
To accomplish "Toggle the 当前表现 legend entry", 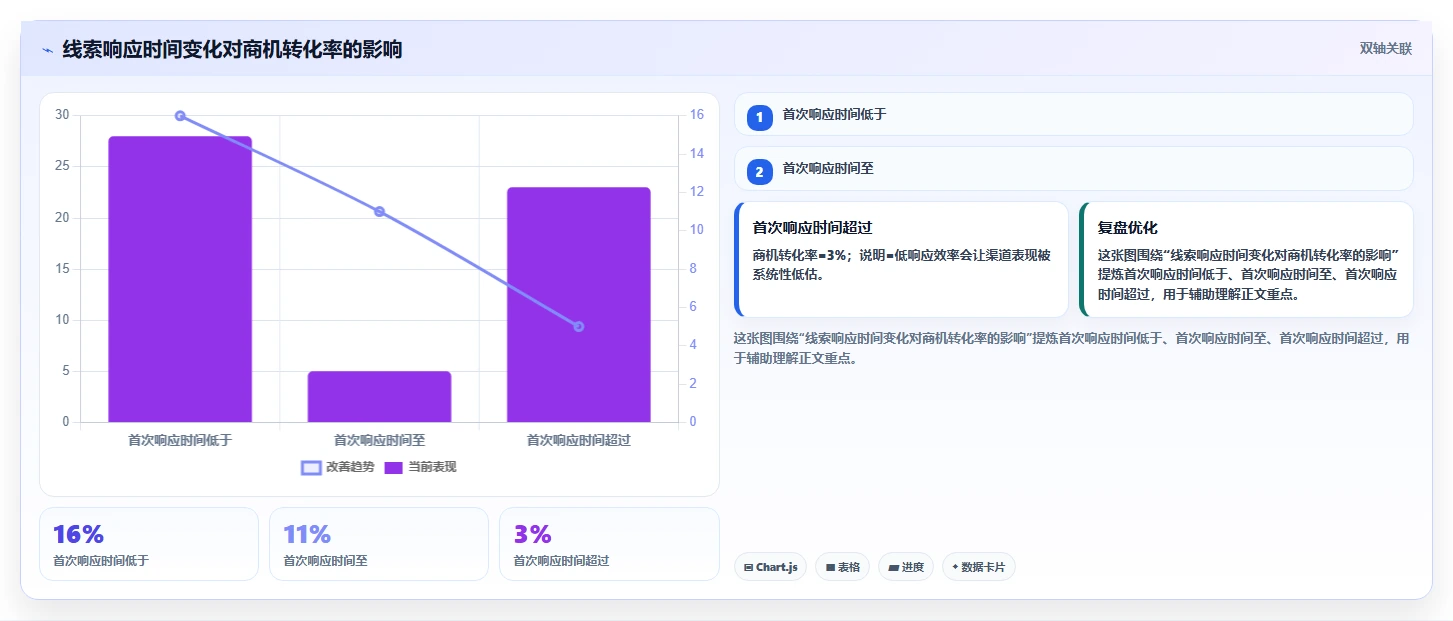I will (420, 467).
